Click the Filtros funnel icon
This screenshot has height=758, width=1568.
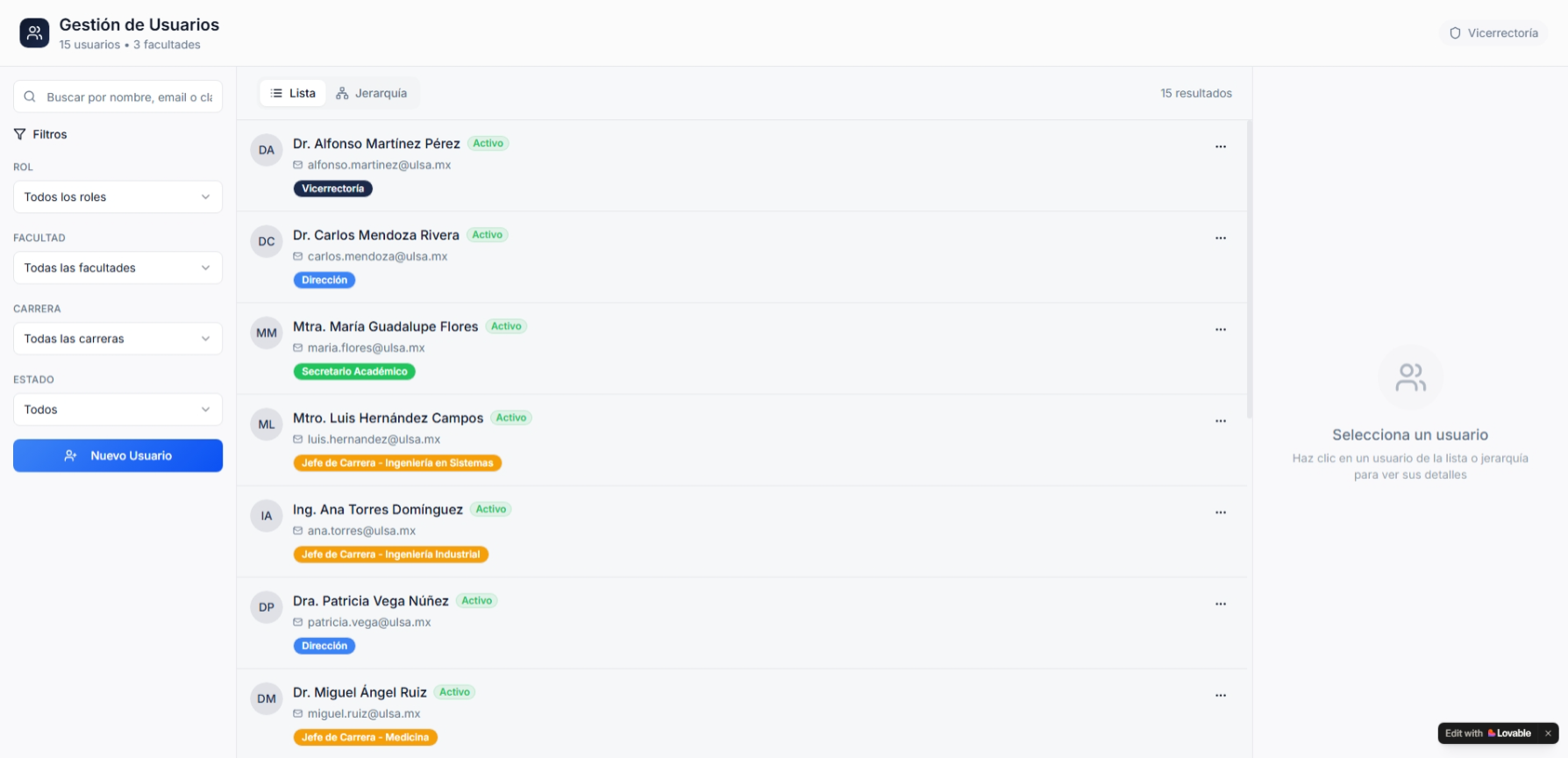pos(19,134)
